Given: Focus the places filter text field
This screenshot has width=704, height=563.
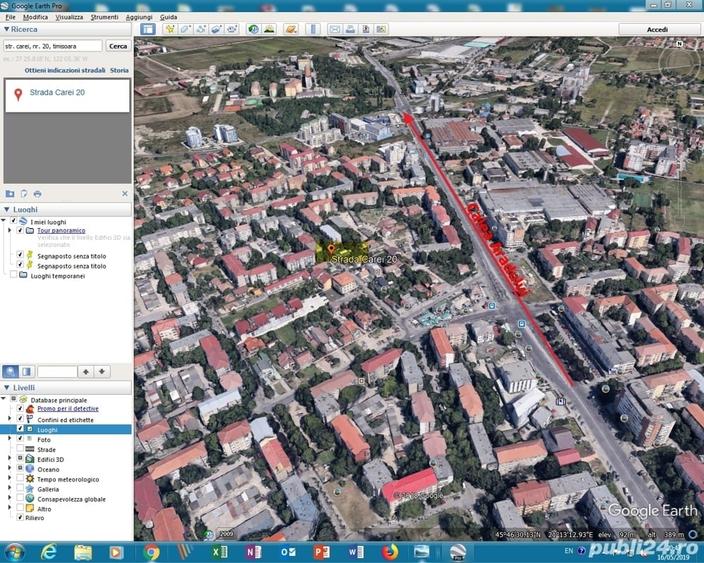Looking at the screenshot, I should coord(57,372).
